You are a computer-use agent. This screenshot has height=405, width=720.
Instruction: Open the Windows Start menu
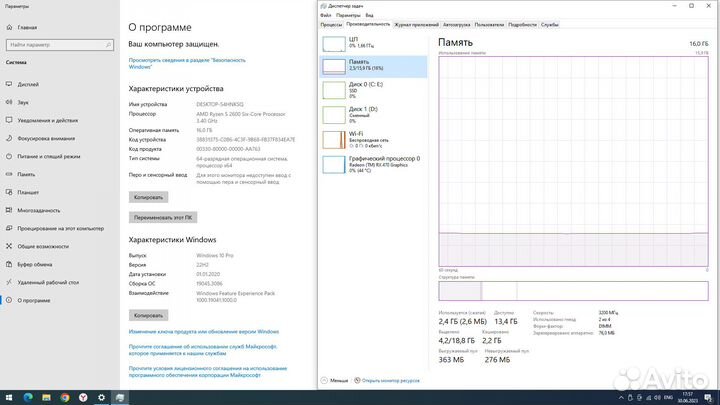pyautogui.click(x=9, y=398)
